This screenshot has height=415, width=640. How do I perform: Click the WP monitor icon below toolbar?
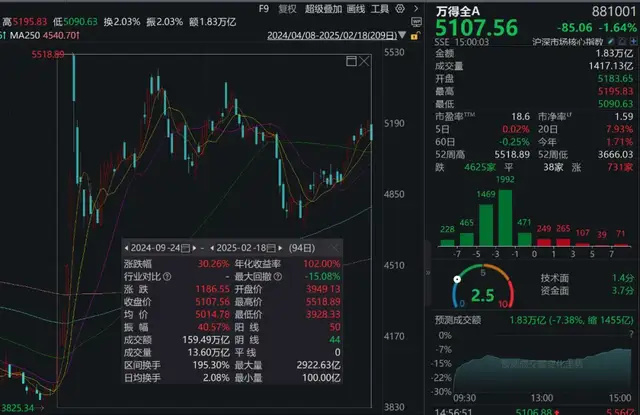click(416, 22)
